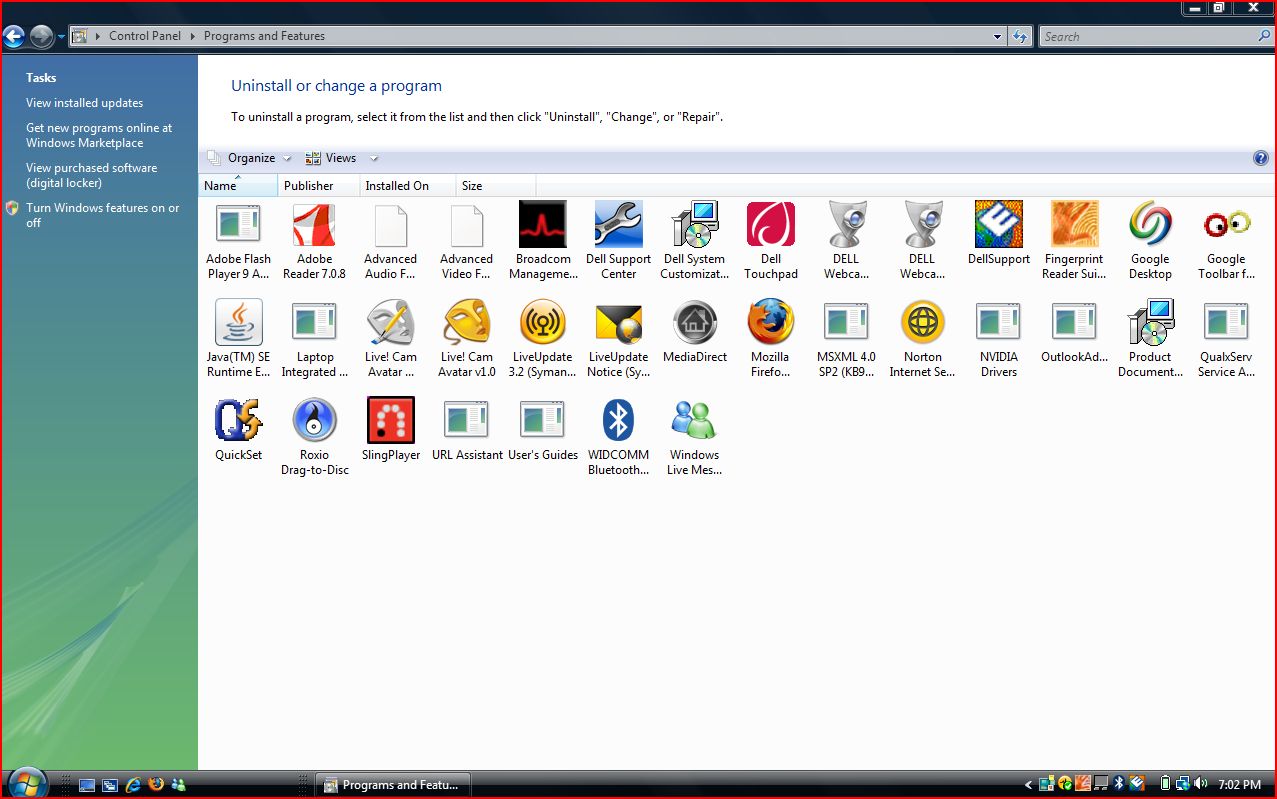Navigate to Control Panel breadcrumb
Viewport: 1277px width, 799px height.
145,36
